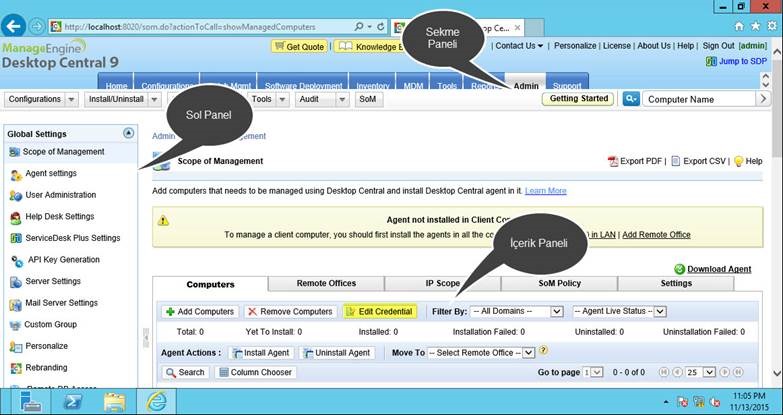This screenshot has height=415, width=783.
Task: Open the browser Home icon
Action: (739, 26)
